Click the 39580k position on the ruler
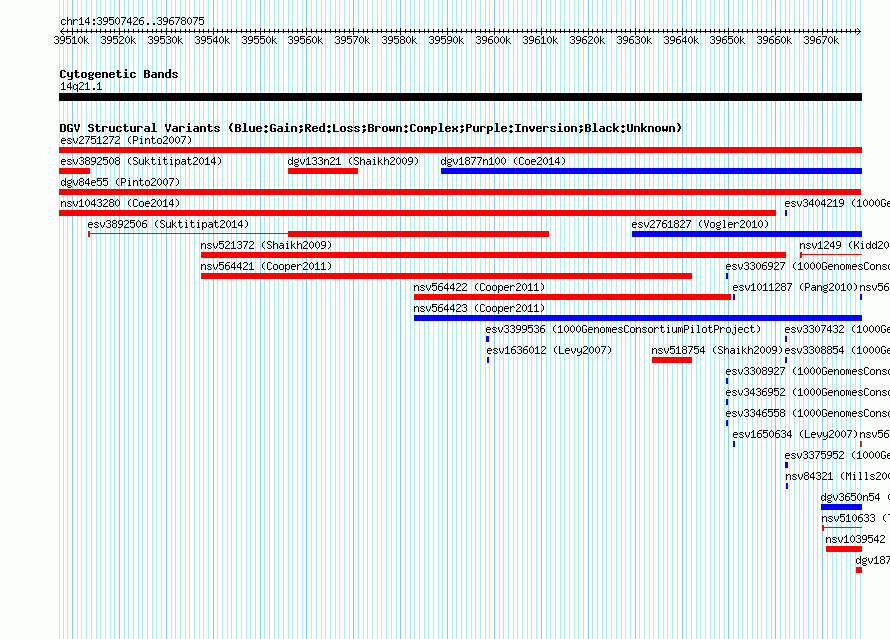Image resolution: width=890 pixels, height=639 pixels. click(399, 40)
